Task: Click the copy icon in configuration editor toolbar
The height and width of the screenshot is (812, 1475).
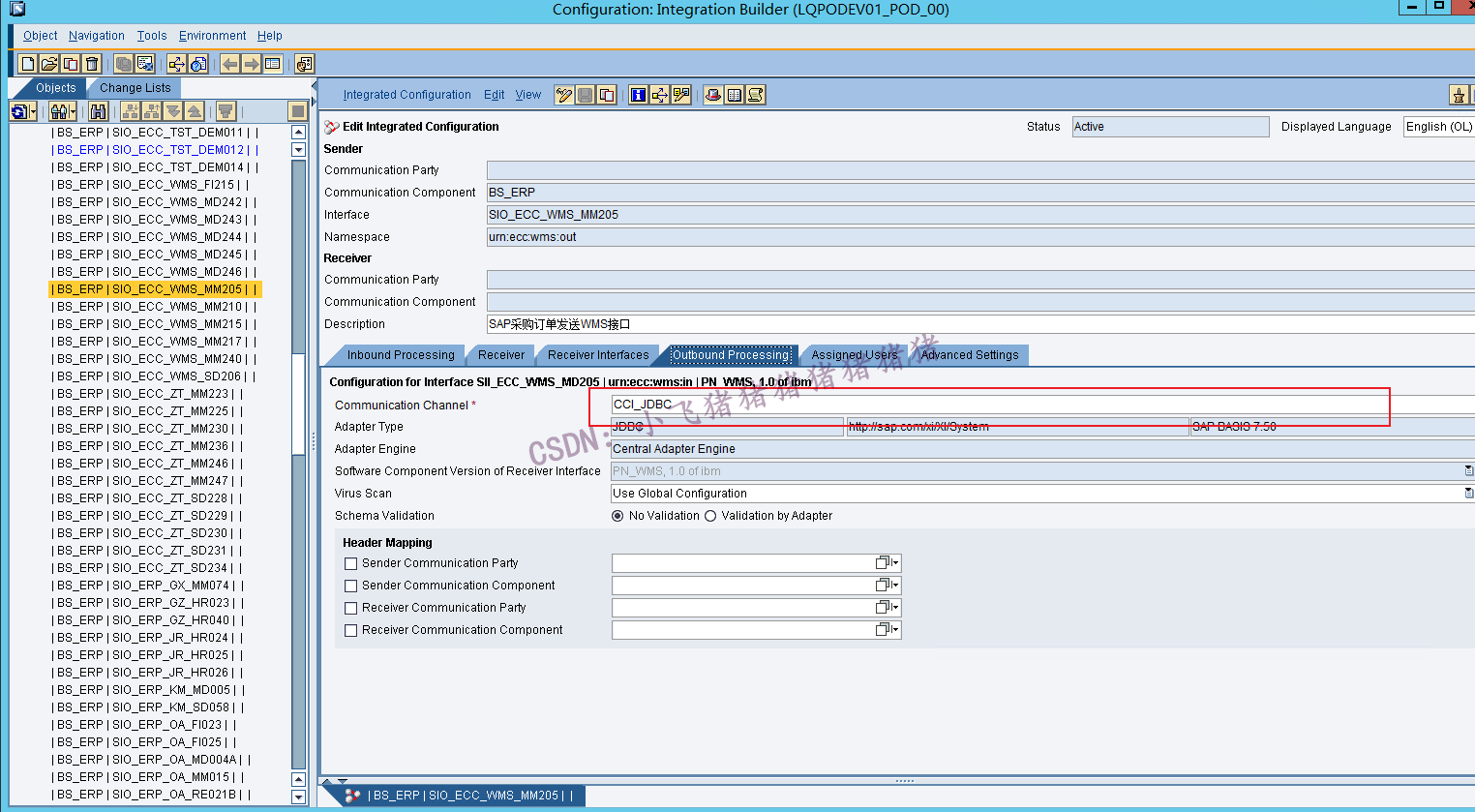Action: click(606, 95)
